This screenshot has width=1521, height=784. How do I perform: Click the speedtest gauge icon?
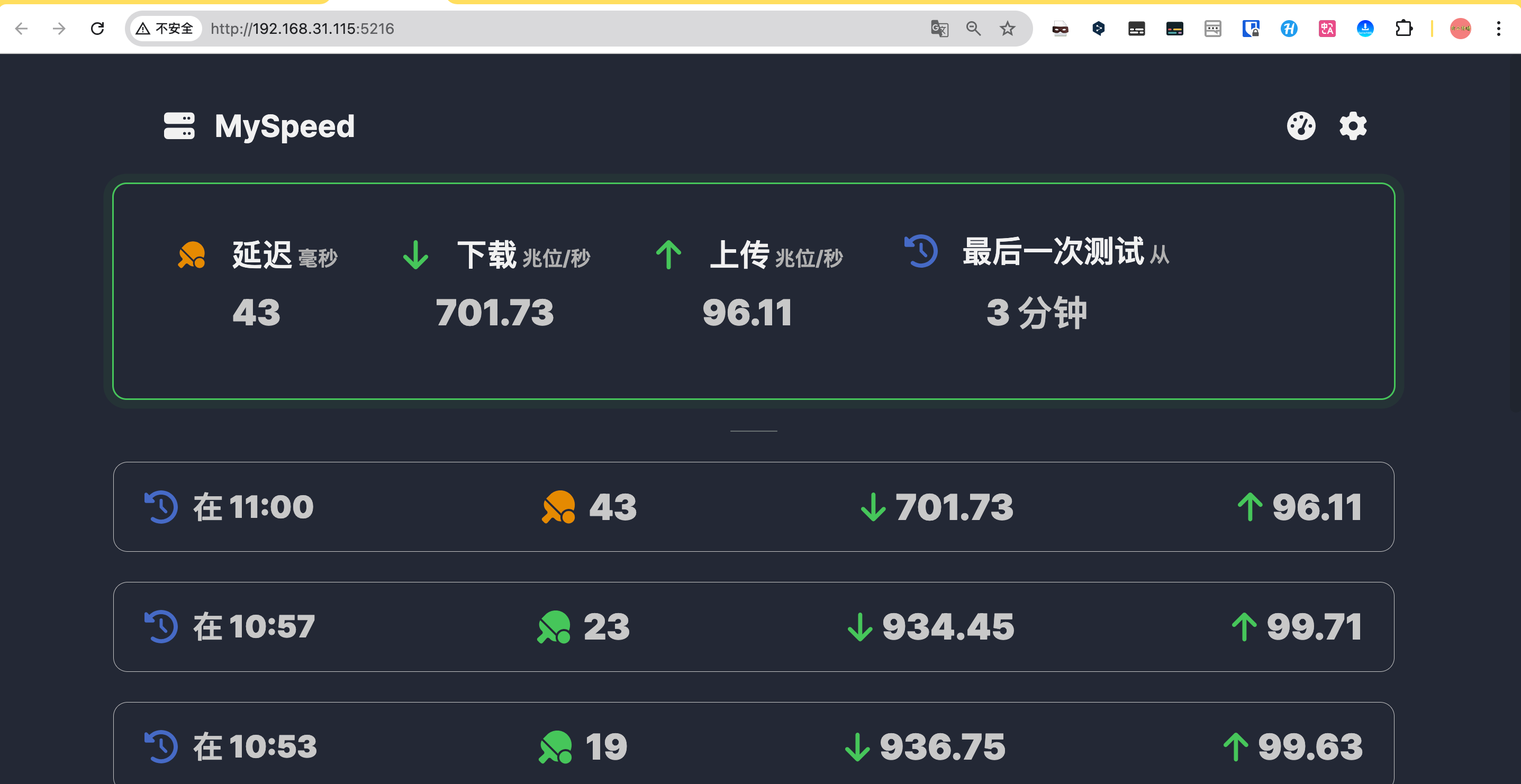click(1301, 126)
